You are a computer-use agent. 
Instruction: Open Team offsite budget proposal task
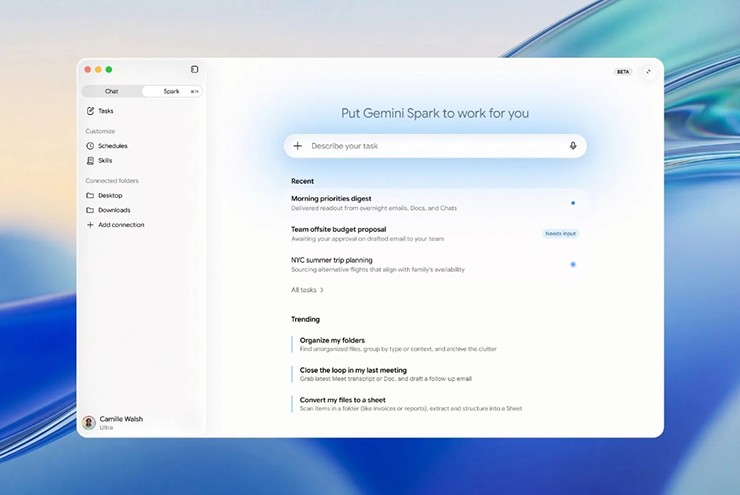click(435, 234)
